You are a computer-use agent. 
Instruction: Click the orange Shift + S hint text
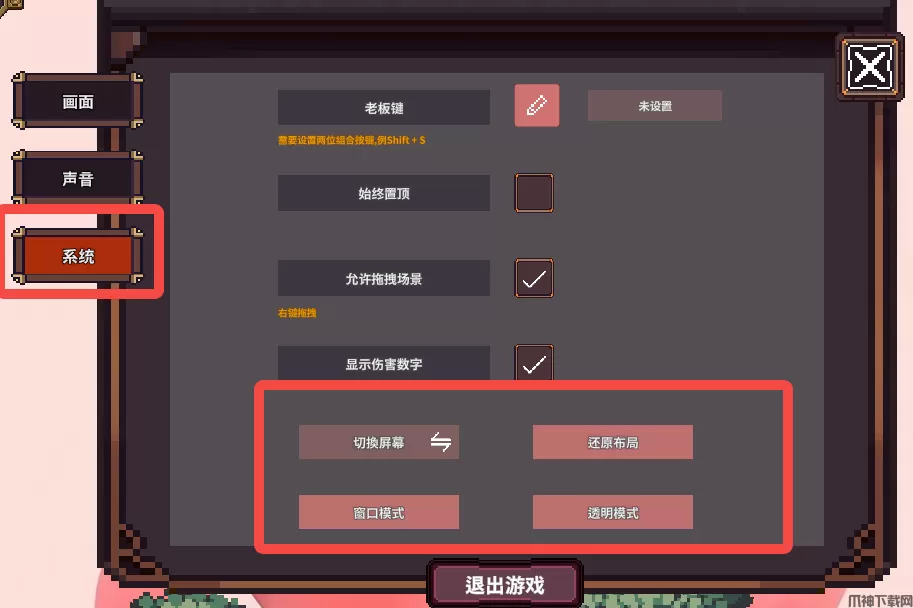(406, 140)
